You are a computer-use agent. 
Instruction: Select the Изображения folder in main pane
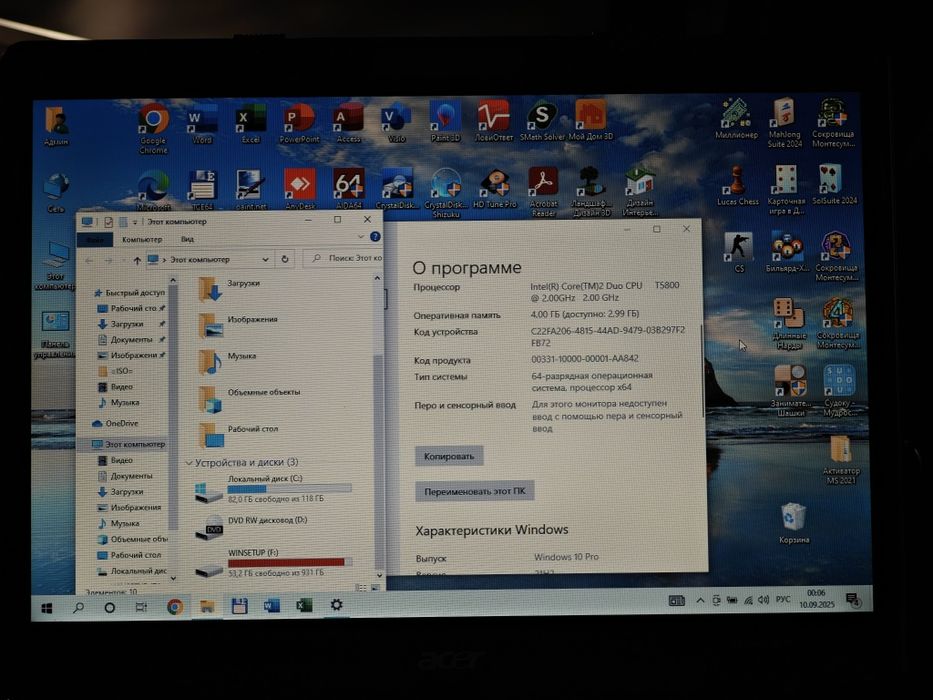[237, 326]
